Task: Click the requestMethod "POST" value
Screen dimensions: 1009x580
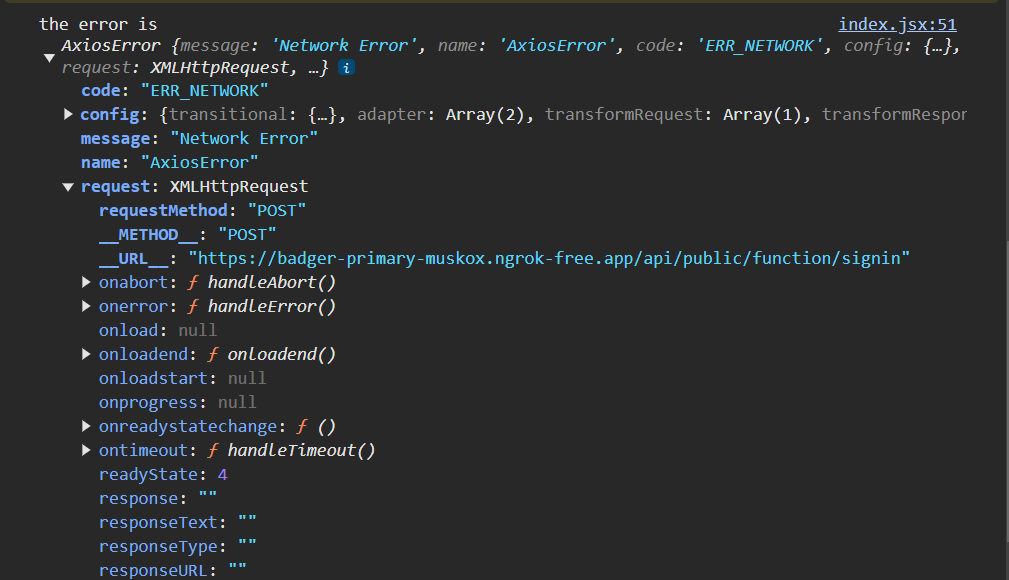Action: [276, 211]
